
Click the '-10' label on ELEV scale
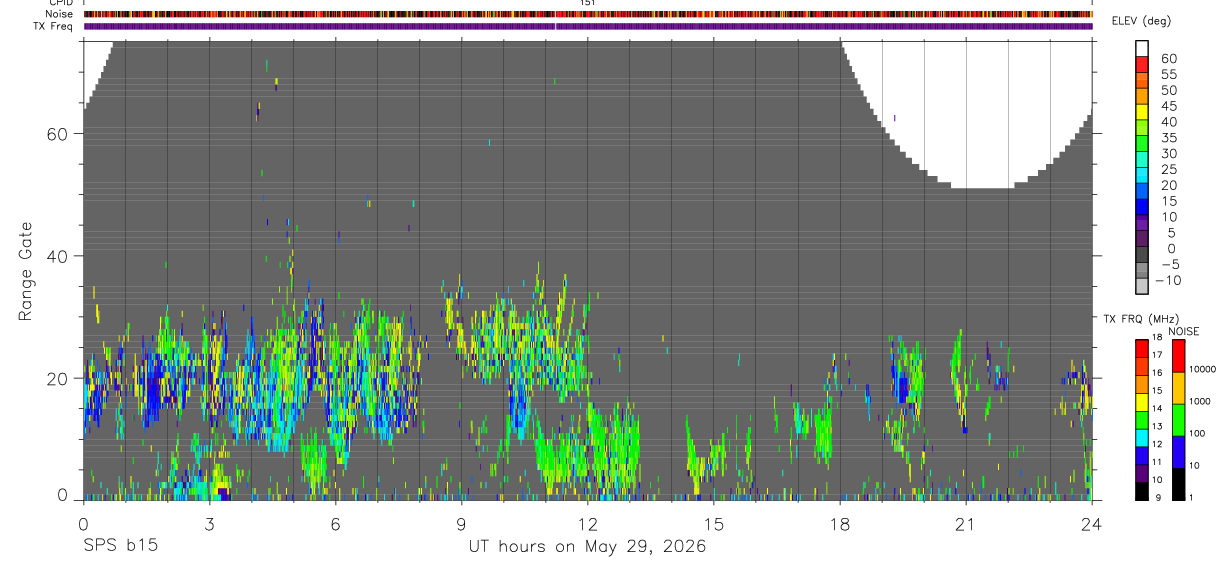pos(1168,280)
